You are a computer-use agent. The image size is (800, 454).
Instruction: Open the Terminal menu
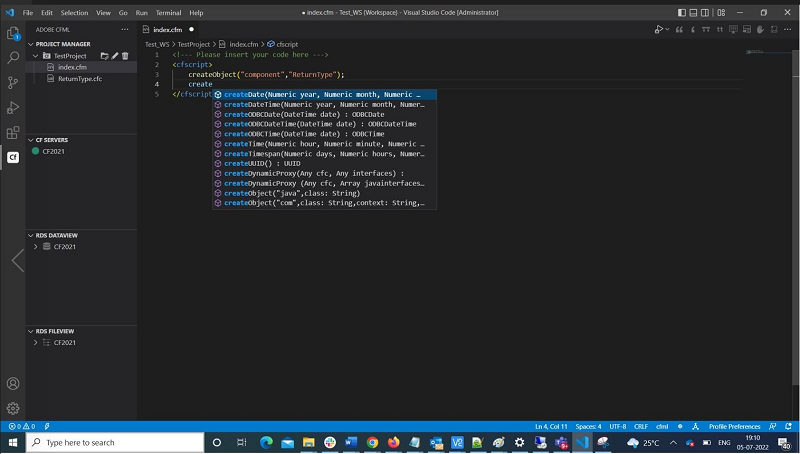[168, 13]
